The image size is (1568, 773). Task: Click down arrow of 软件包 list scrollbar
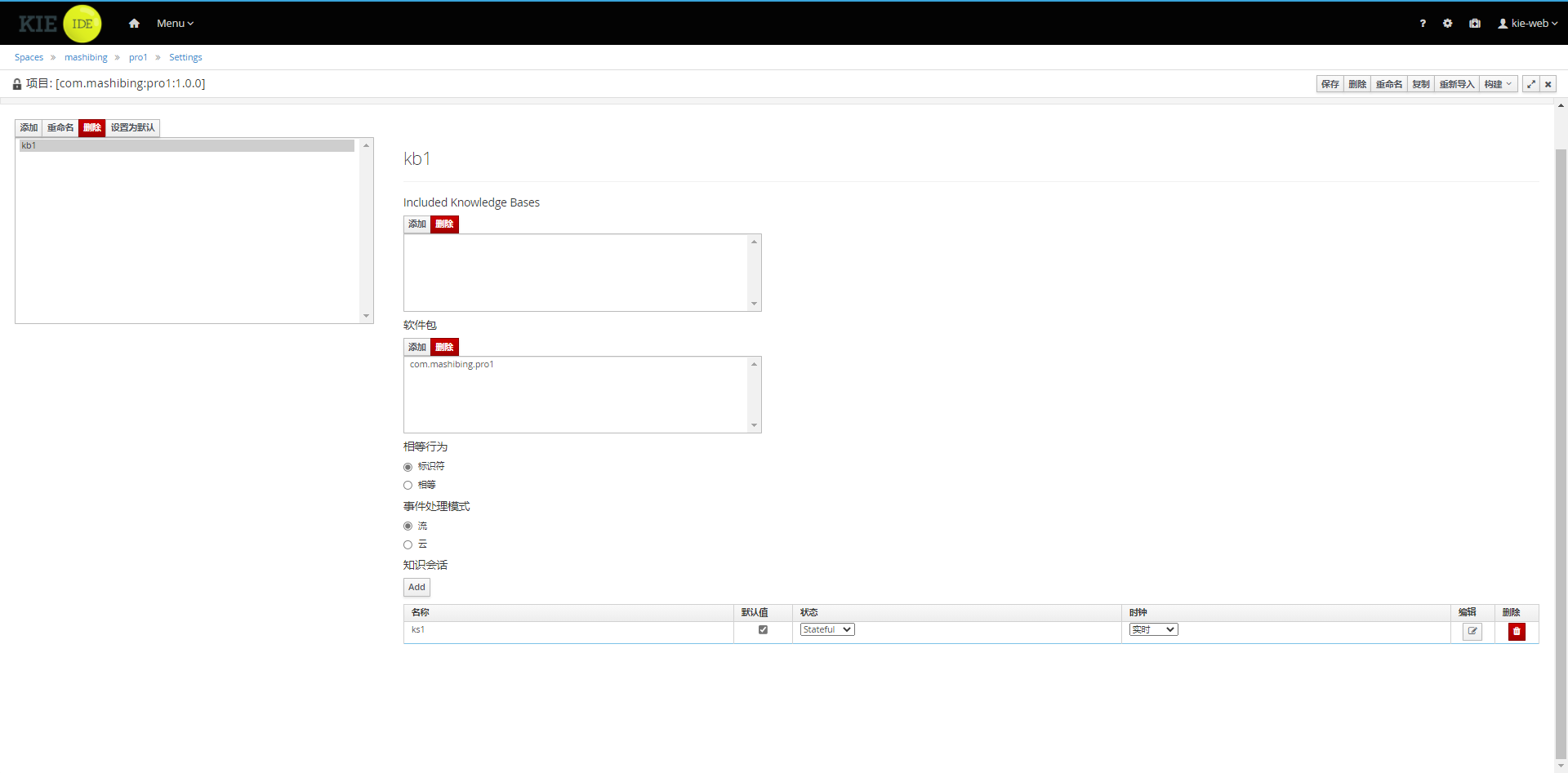[754, 425]
